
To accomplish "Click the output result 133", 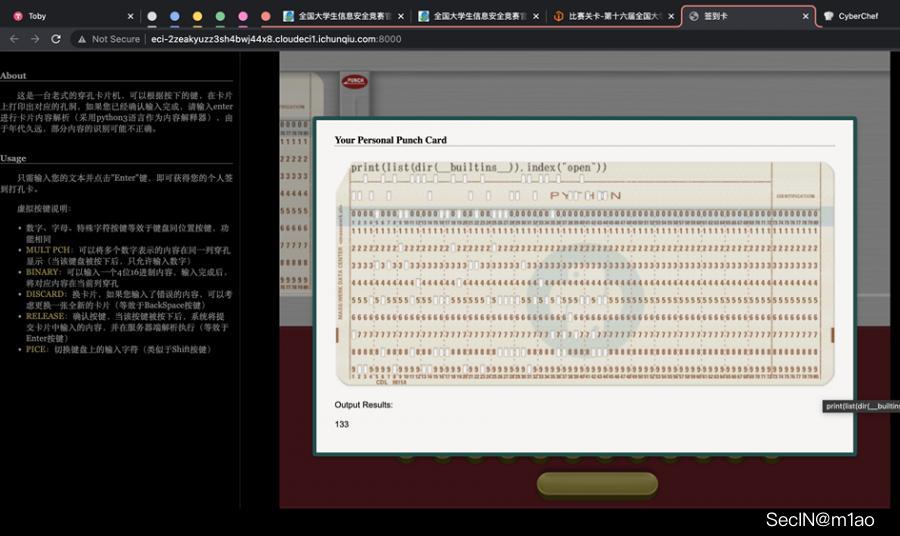I will pyautogui.click(x=342, y=424).
